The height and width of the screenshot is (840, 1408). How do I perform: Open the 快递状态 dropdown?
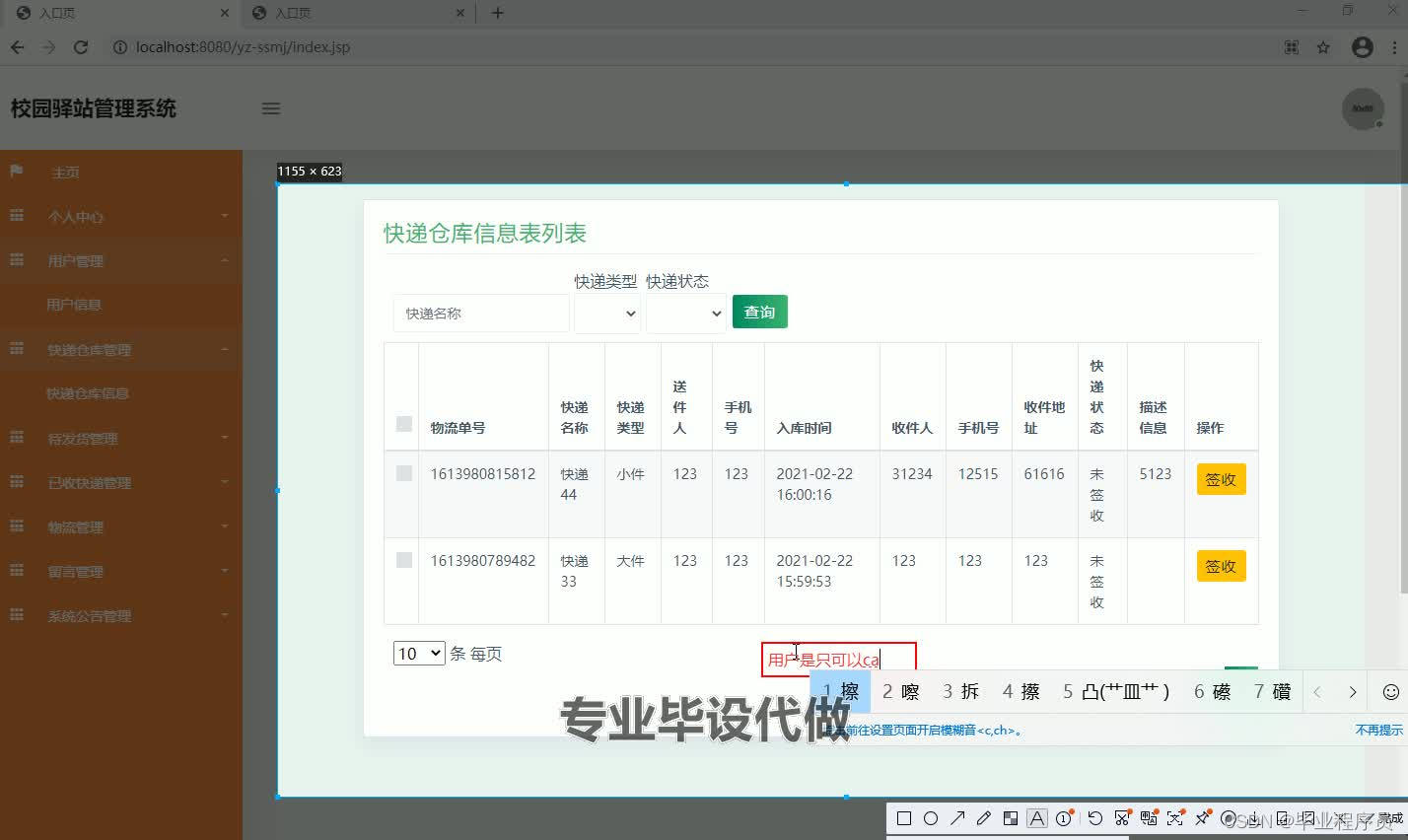(x=686, y=314)
